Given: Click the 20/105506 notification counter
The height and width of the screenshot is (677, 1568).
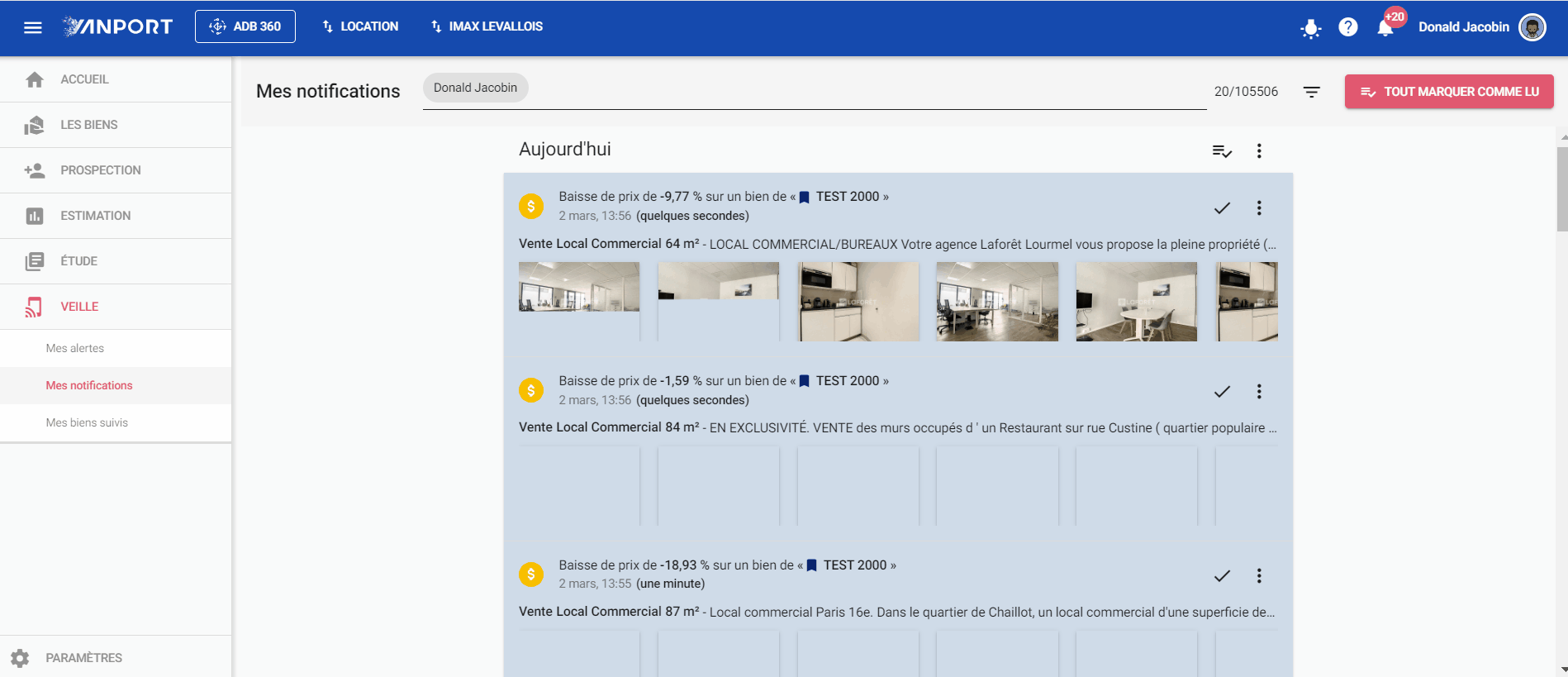Looking at the screenshot, I should point(1246,92).
